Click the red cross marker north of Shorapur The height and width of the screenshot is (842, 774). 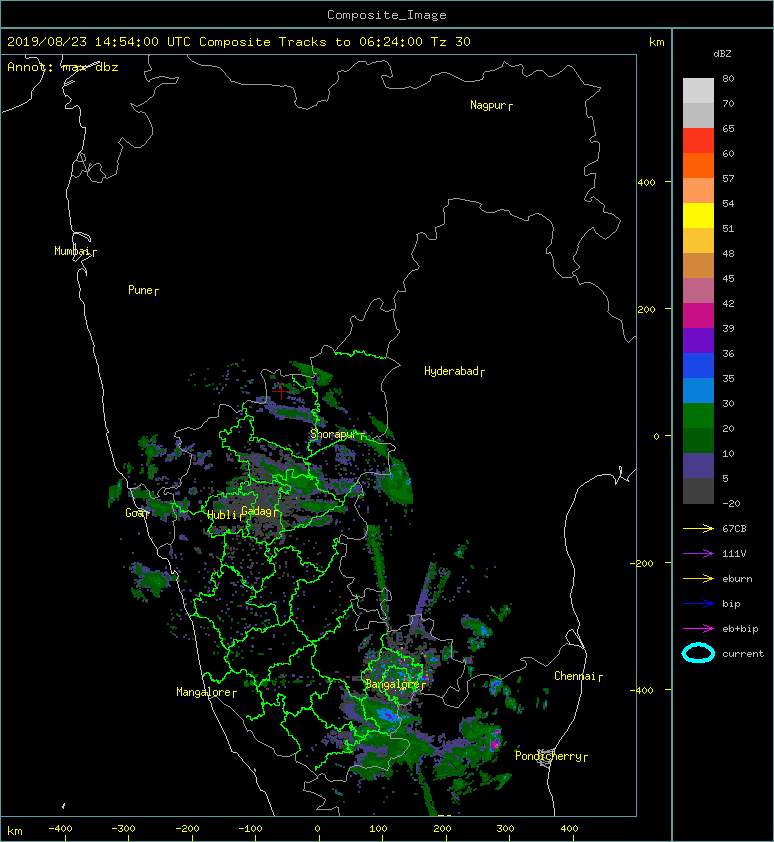tap(281, 391)
